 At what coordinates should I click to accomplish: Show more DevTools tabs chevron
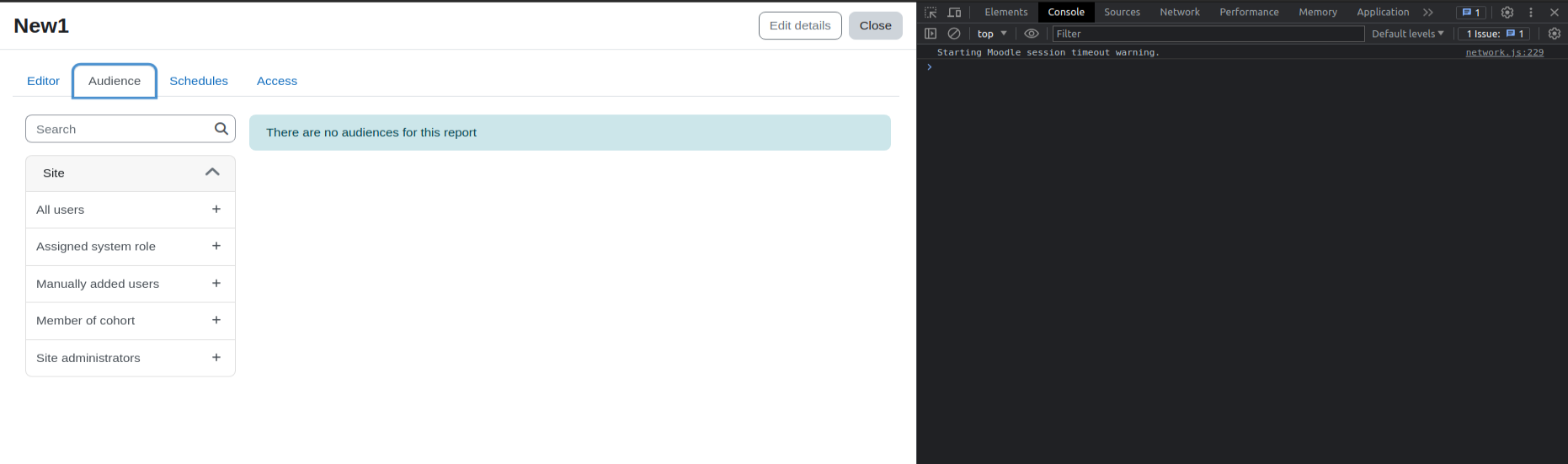tap(1428, 13)
